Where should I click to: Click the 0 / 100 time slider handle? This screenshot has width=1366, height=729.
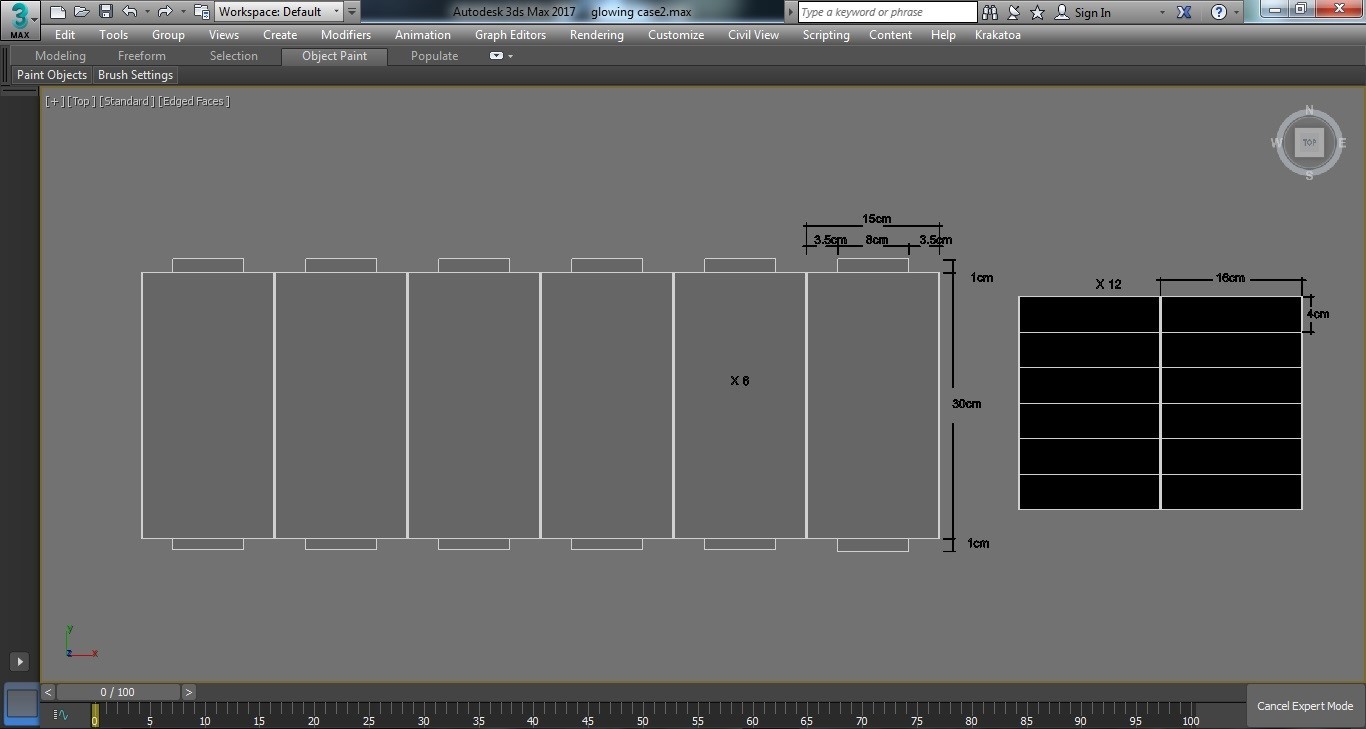pyautogui.click(x=118, y=692)
